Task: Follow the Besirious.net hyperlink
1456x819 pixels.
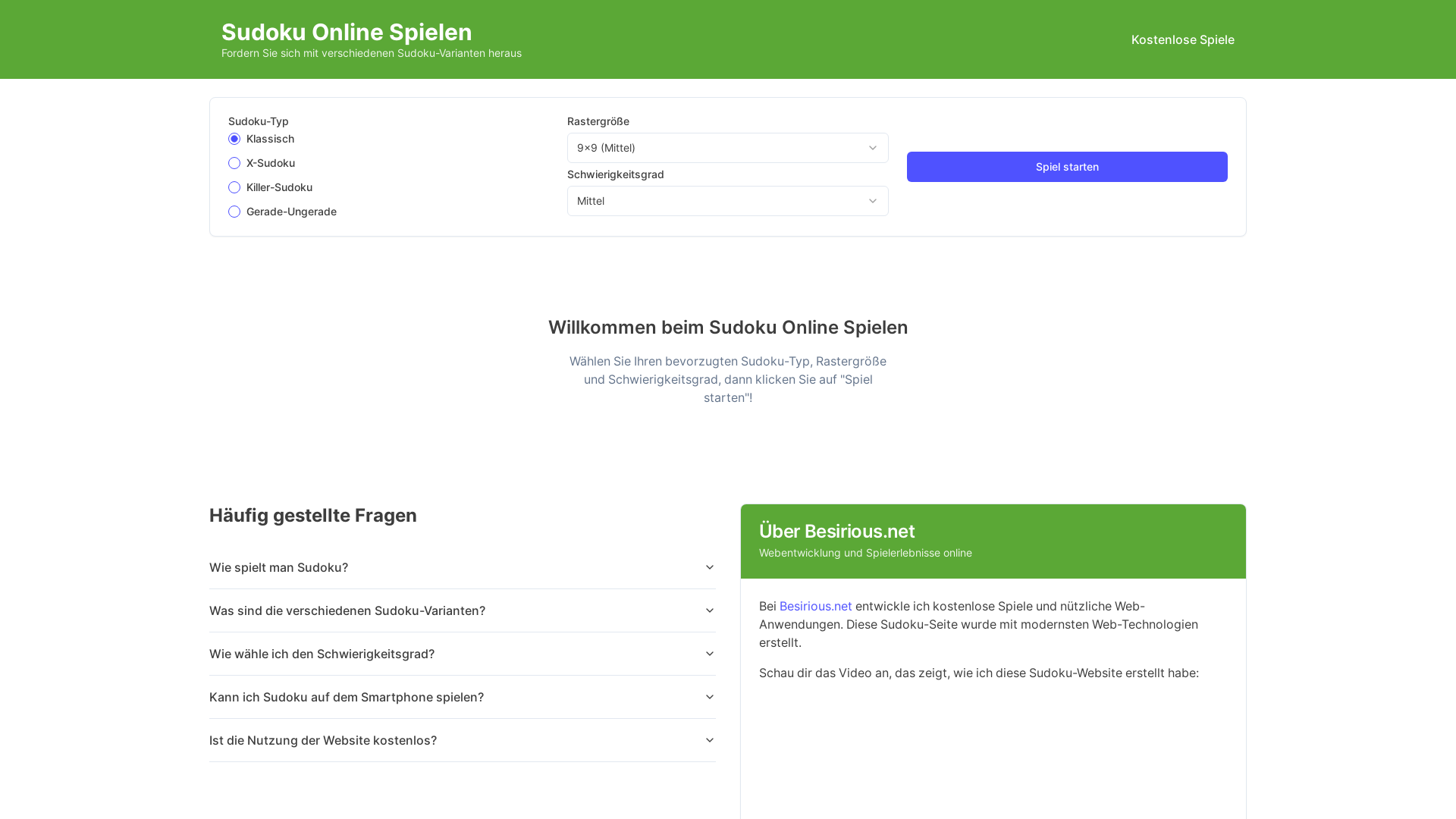Action: (x=815, y=606)
